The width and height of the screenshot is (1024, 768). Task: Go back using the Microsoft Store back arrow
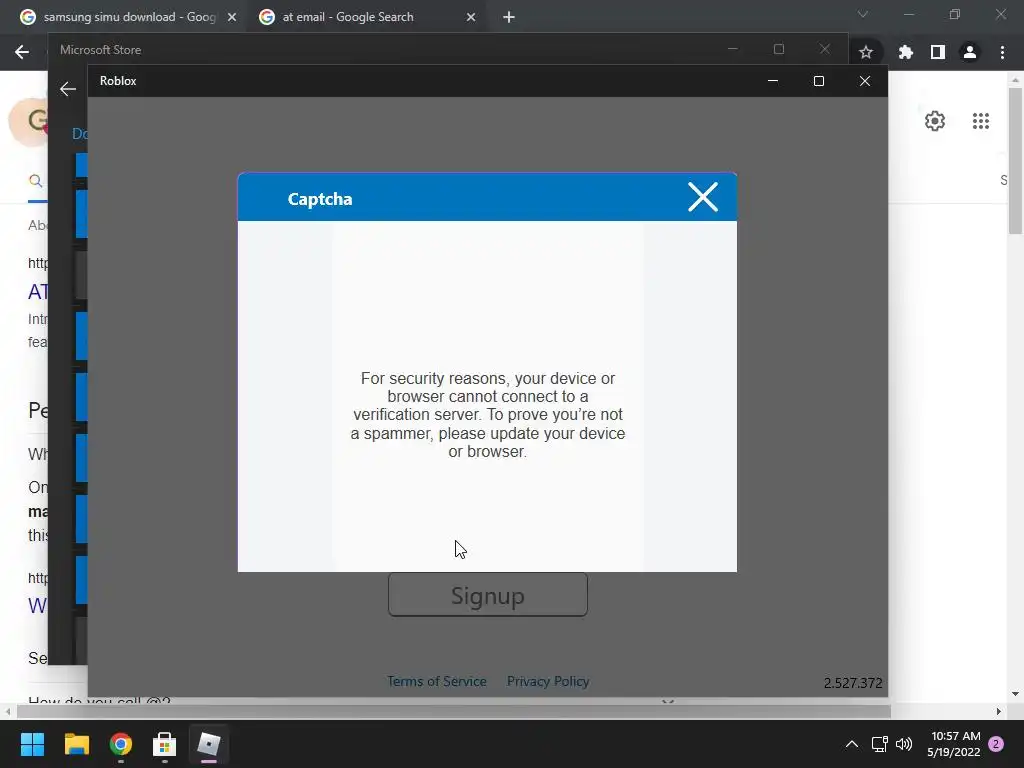click(68, 89)
